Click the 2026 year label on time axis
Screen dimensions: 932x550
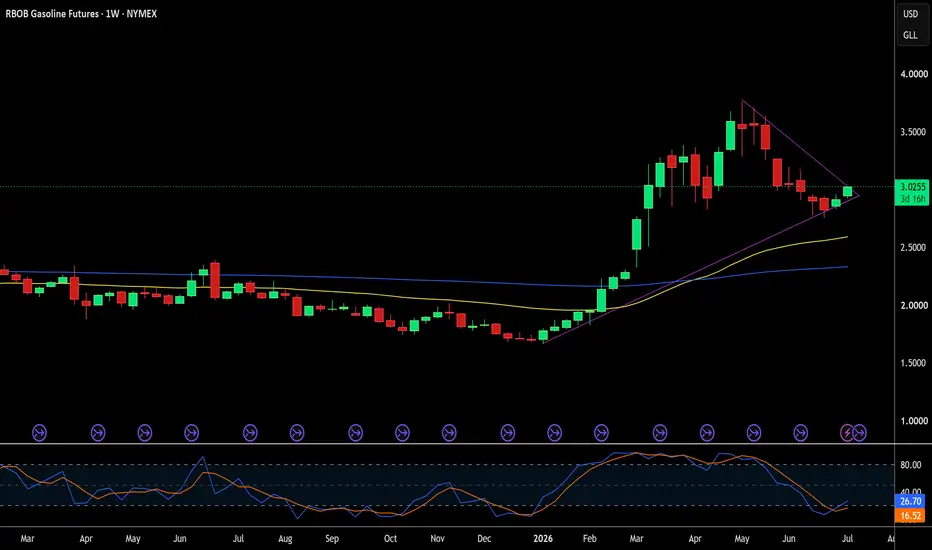coord(543,539)
